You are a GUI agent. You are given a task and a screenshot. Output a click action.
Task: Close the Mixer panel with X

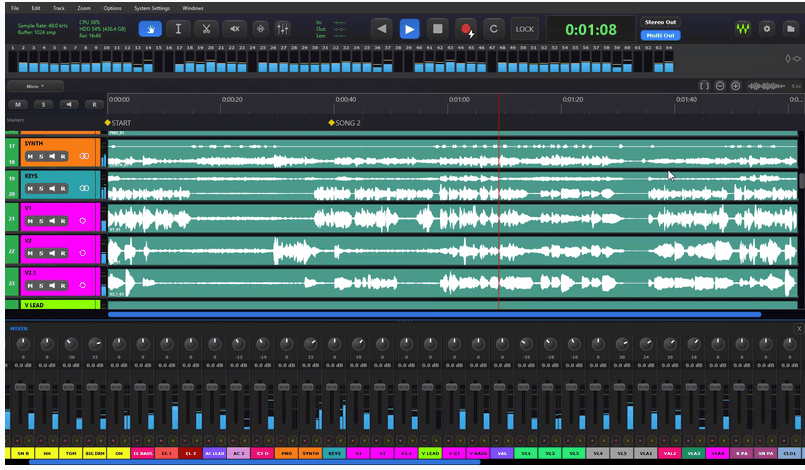798,329
